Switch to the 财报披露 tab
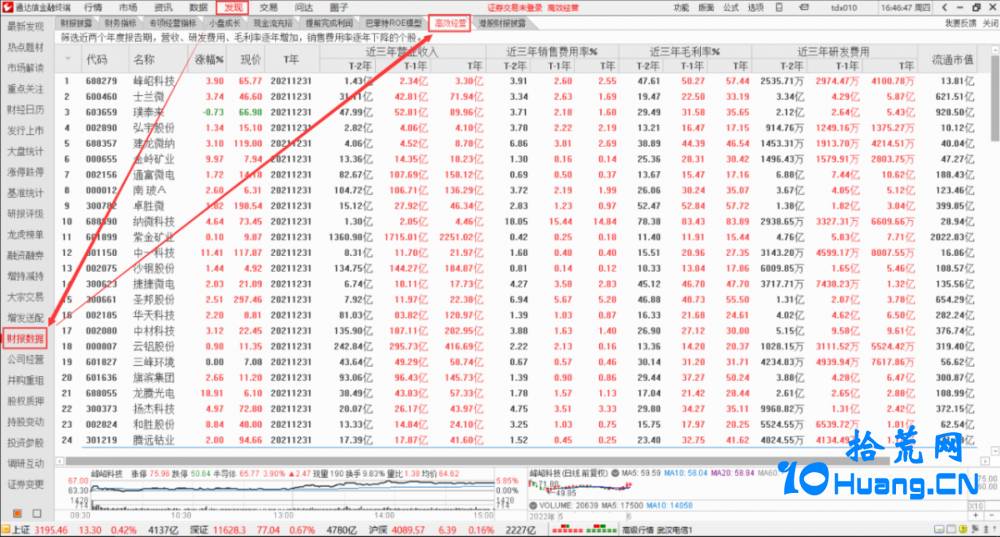The image size is (1000, 537). point(76,24)
